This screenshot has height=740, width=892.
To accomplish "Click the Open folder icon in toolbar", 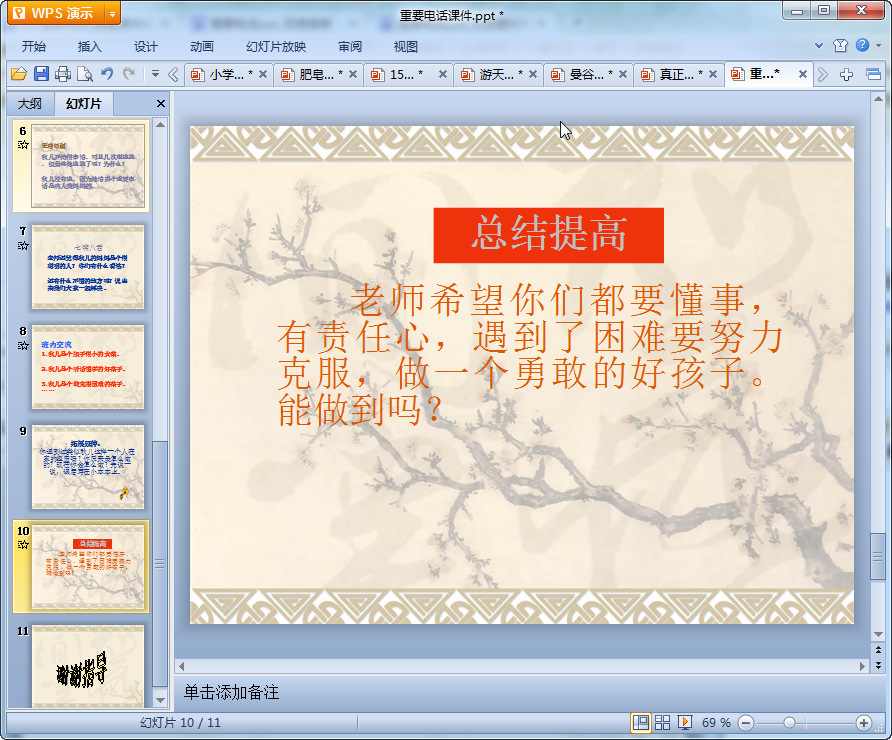I will (19, 74).
